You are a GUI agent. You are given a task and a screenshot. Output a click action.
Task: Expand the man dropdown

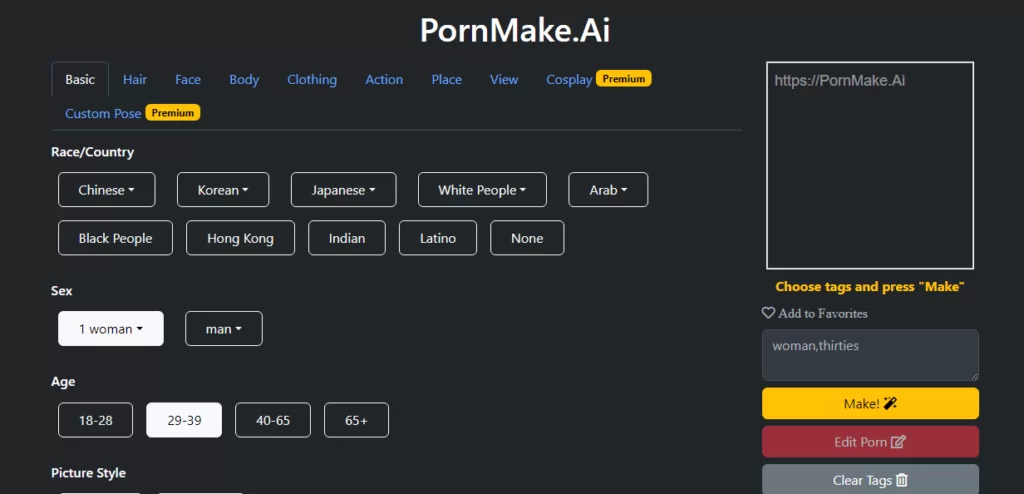coord(224,329)
